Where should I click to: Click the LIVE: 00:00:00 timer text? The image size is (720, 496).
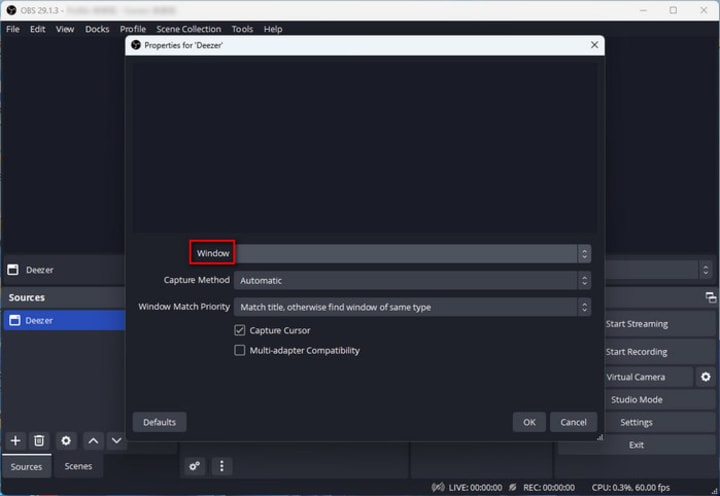click(475, 487)
